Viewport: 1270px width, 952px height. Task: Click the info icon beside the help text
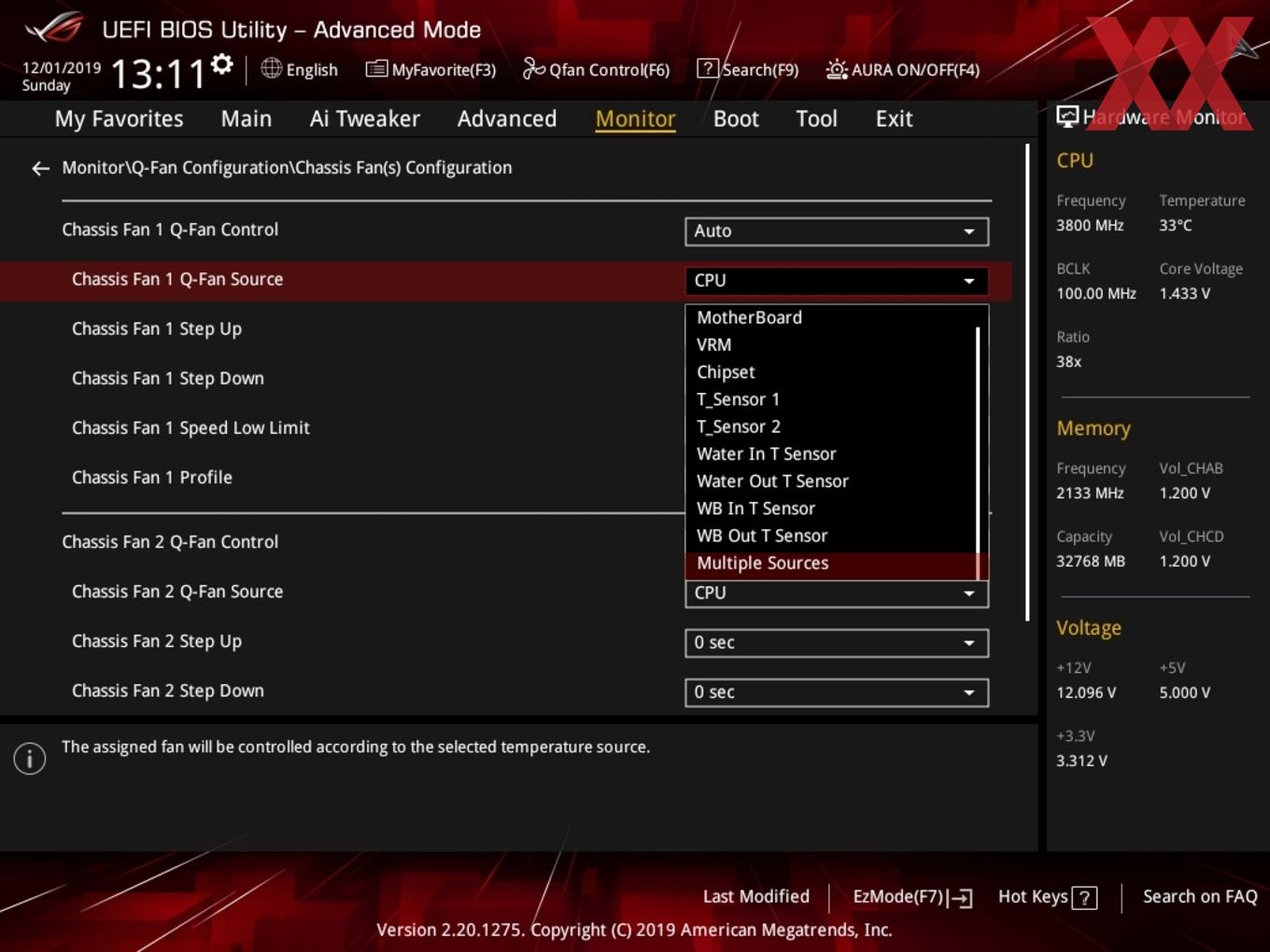pyautogui.click(x=30, y=758)
